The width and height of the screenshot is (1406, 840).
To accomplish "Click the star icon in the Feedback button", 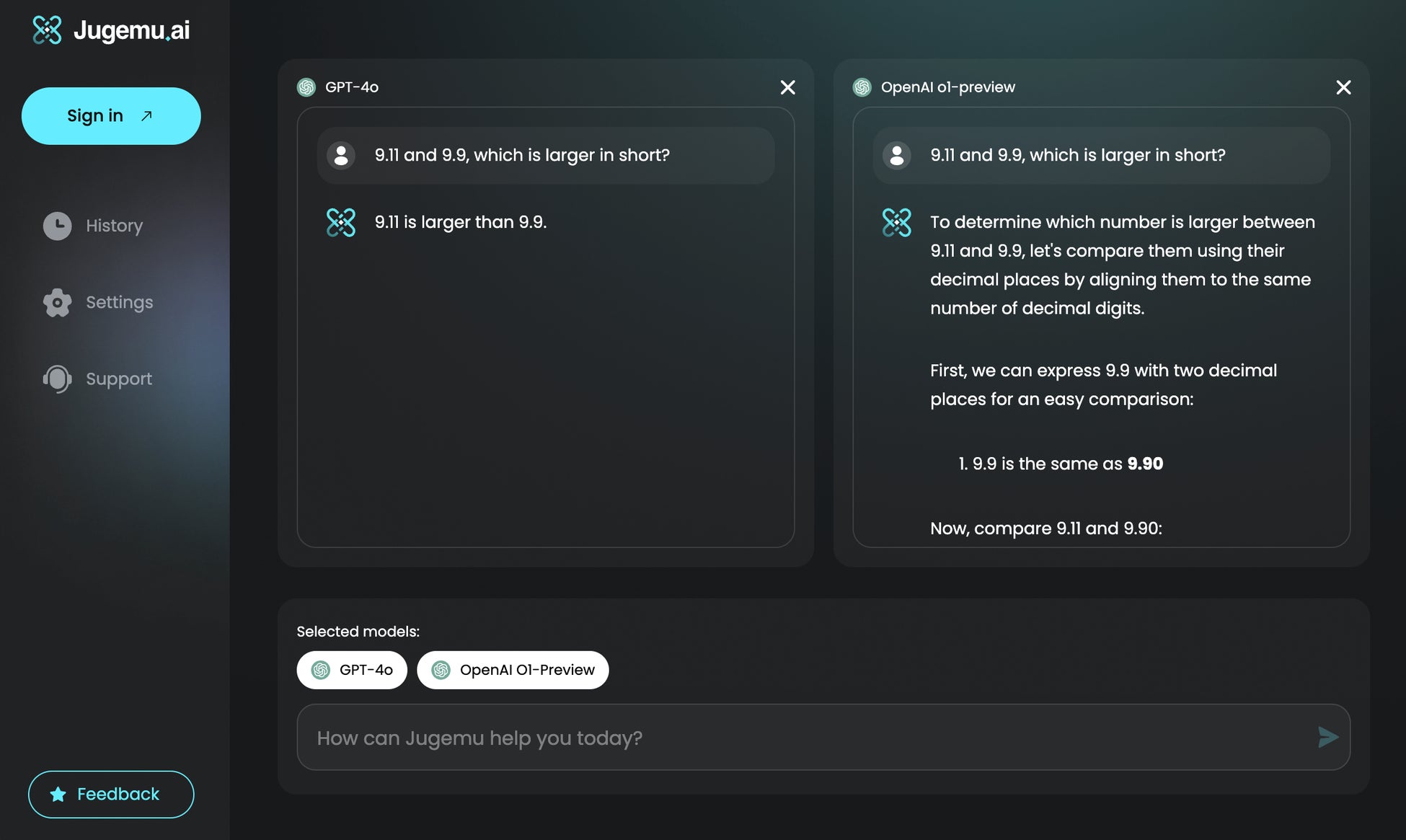I will 58,795.
